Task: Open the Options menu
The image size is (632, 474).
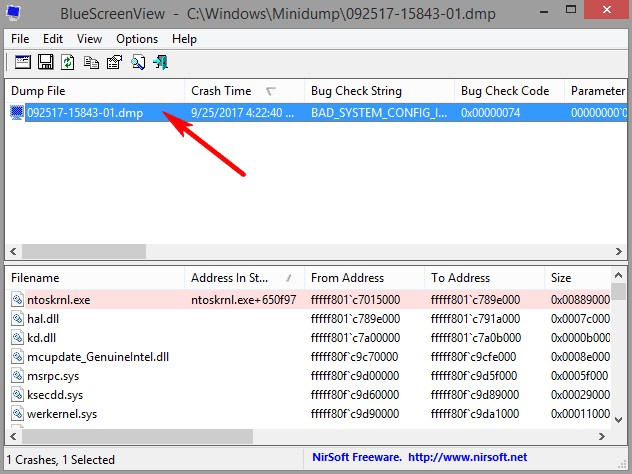Action: point(137,39)
